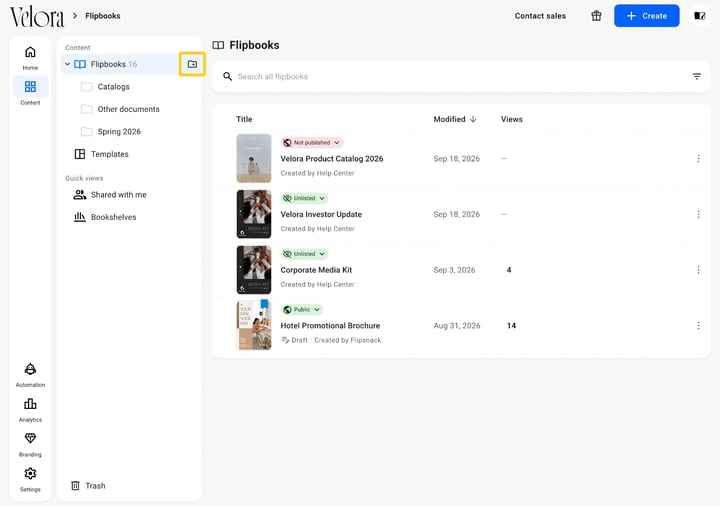
Task: Click the view count 14
Action: [511, 326]
